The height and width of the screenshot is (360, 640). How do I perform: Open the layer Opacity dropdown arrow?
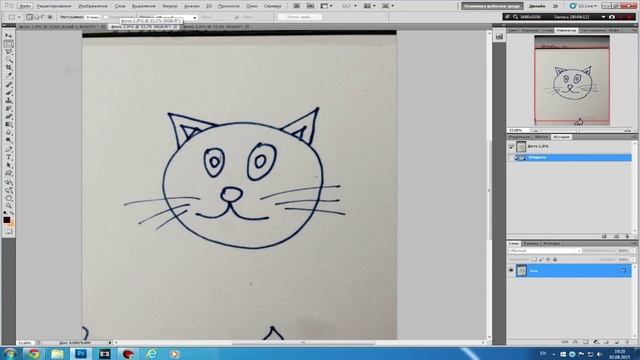[633, 251]
